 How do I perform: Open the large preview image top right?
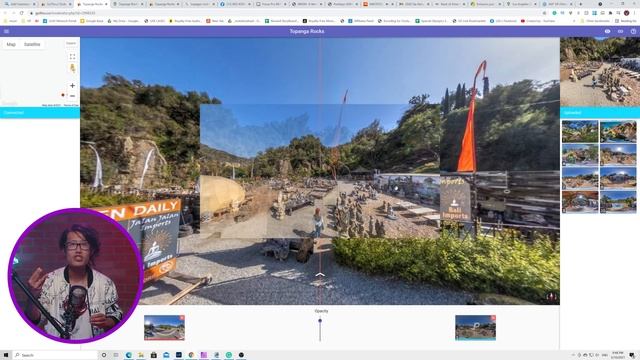tap(600, 72)
